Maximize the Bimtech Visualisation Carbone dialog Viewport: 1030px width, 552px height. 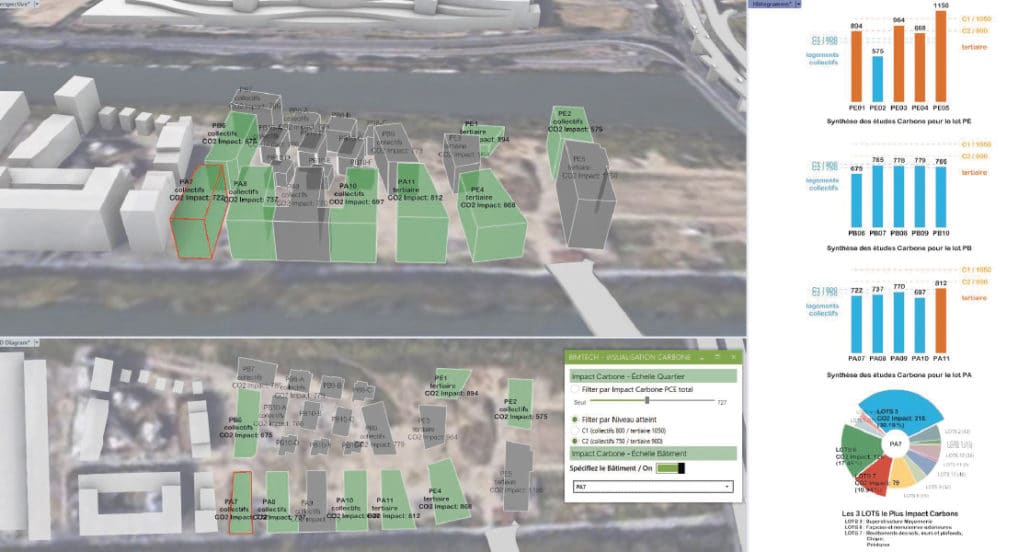tap(717, 357)
